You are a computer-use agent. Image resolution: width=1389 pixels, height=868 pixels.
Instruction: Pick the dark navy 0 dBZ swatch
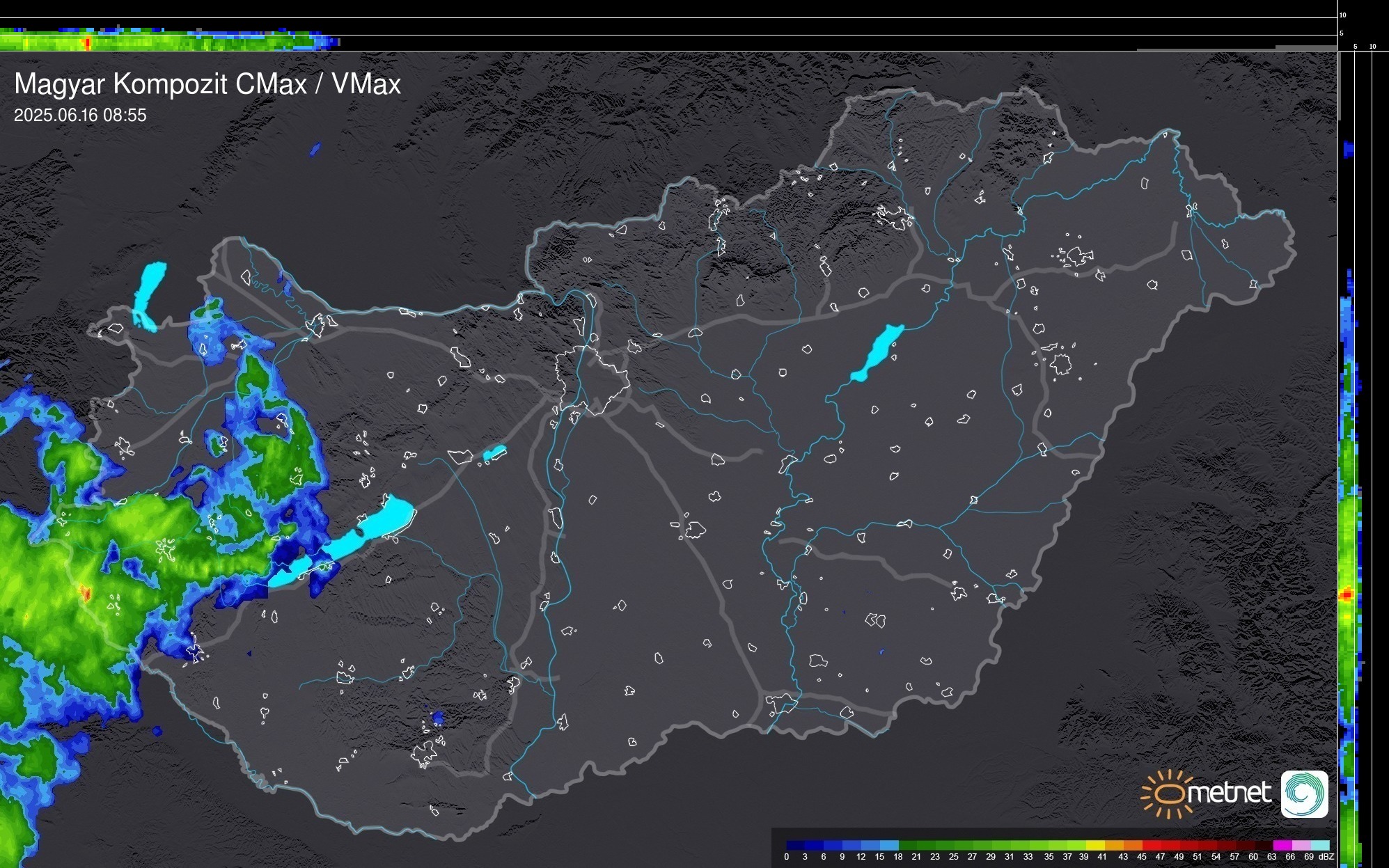796,846
